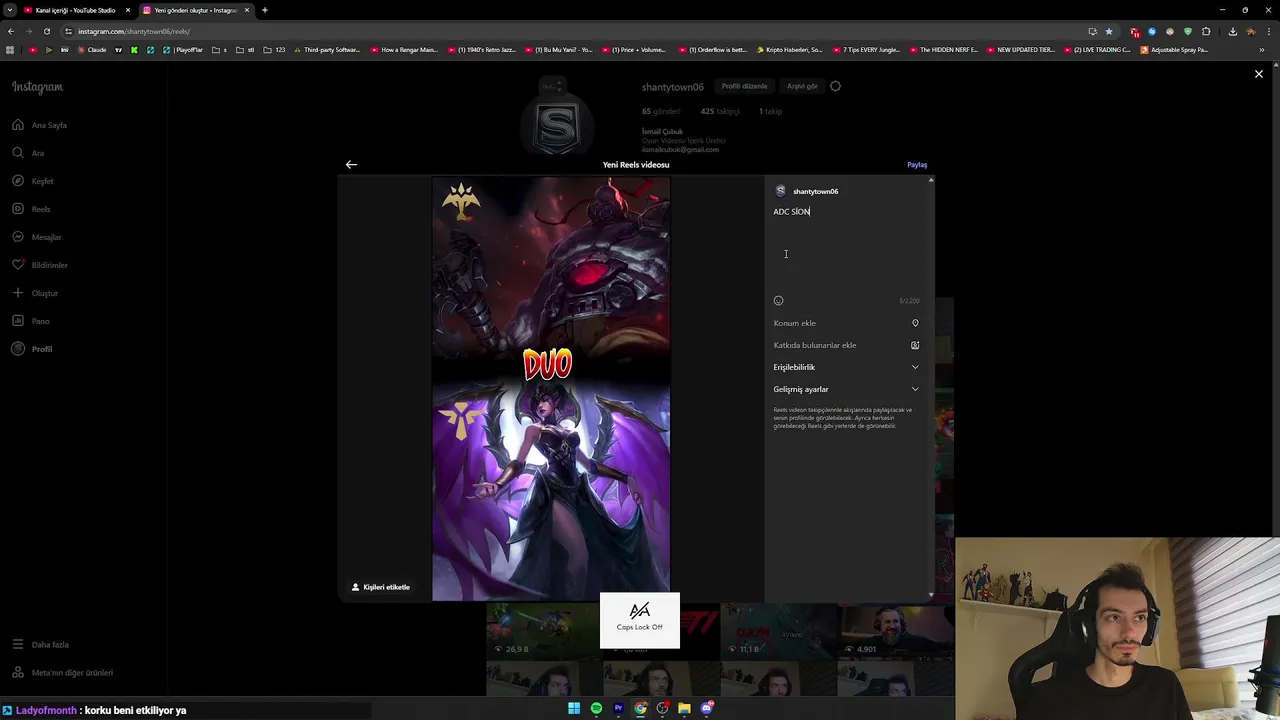Open Bildirimler in the sidebar
The width and height of the screenshot is (1280, 720).
(x=40, y=265)
